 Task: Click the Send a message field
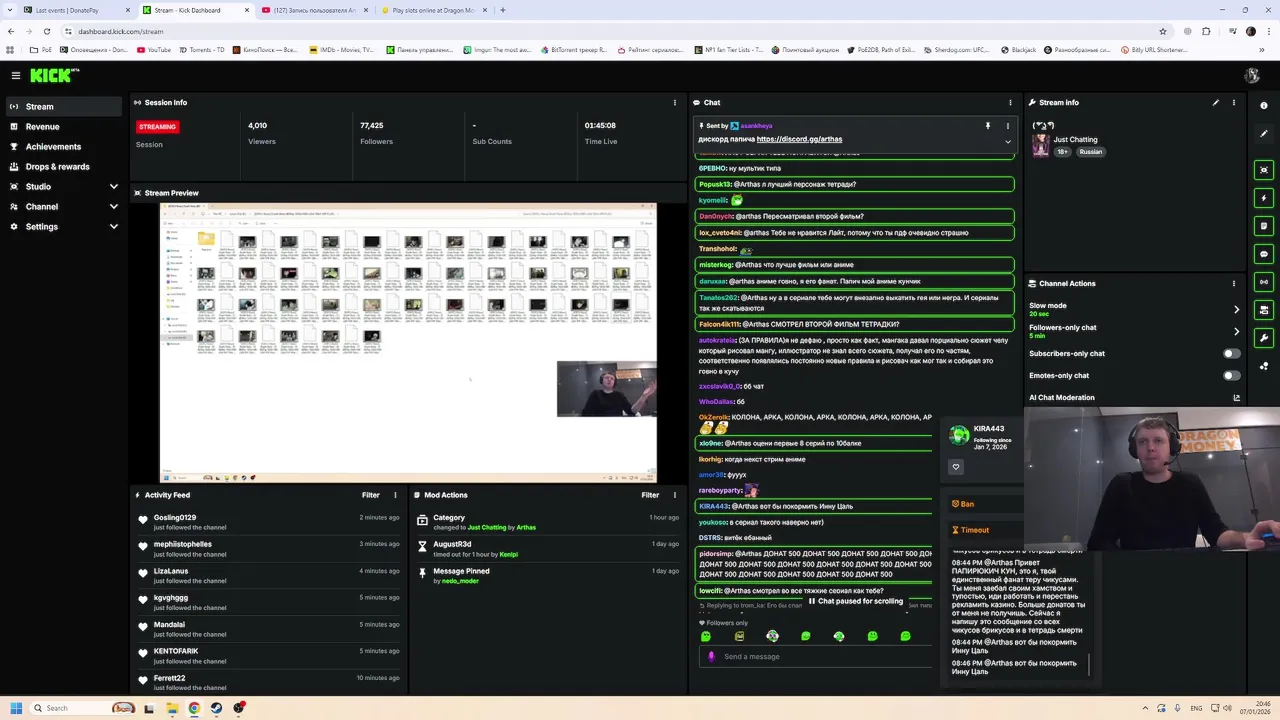tap(815, 657)
